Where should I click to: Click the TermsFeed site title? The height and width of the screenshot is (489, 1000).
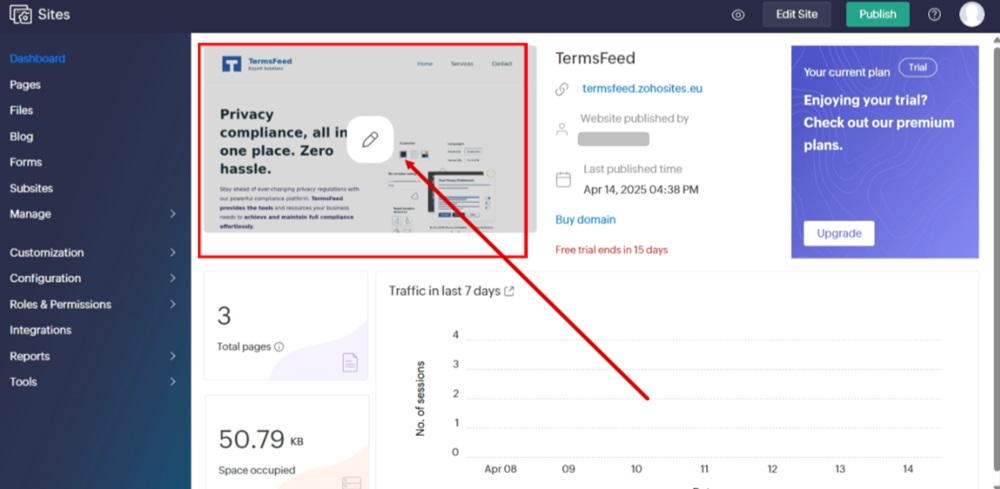595,59
